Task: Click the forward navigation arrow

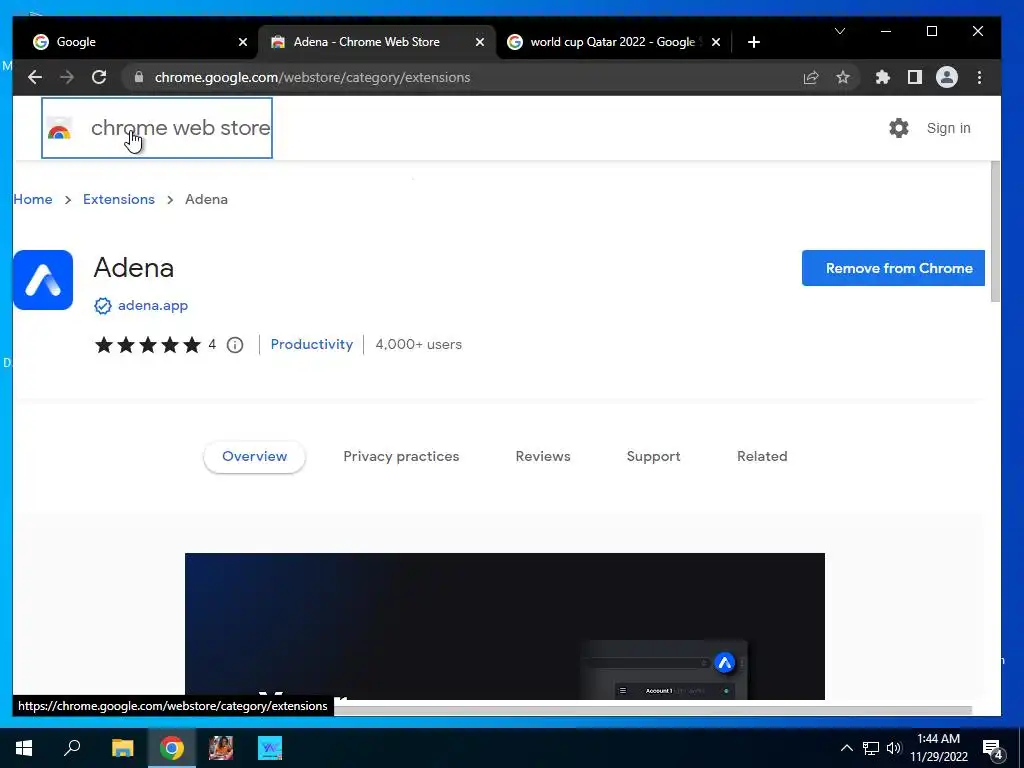Action: coord(67,77)
